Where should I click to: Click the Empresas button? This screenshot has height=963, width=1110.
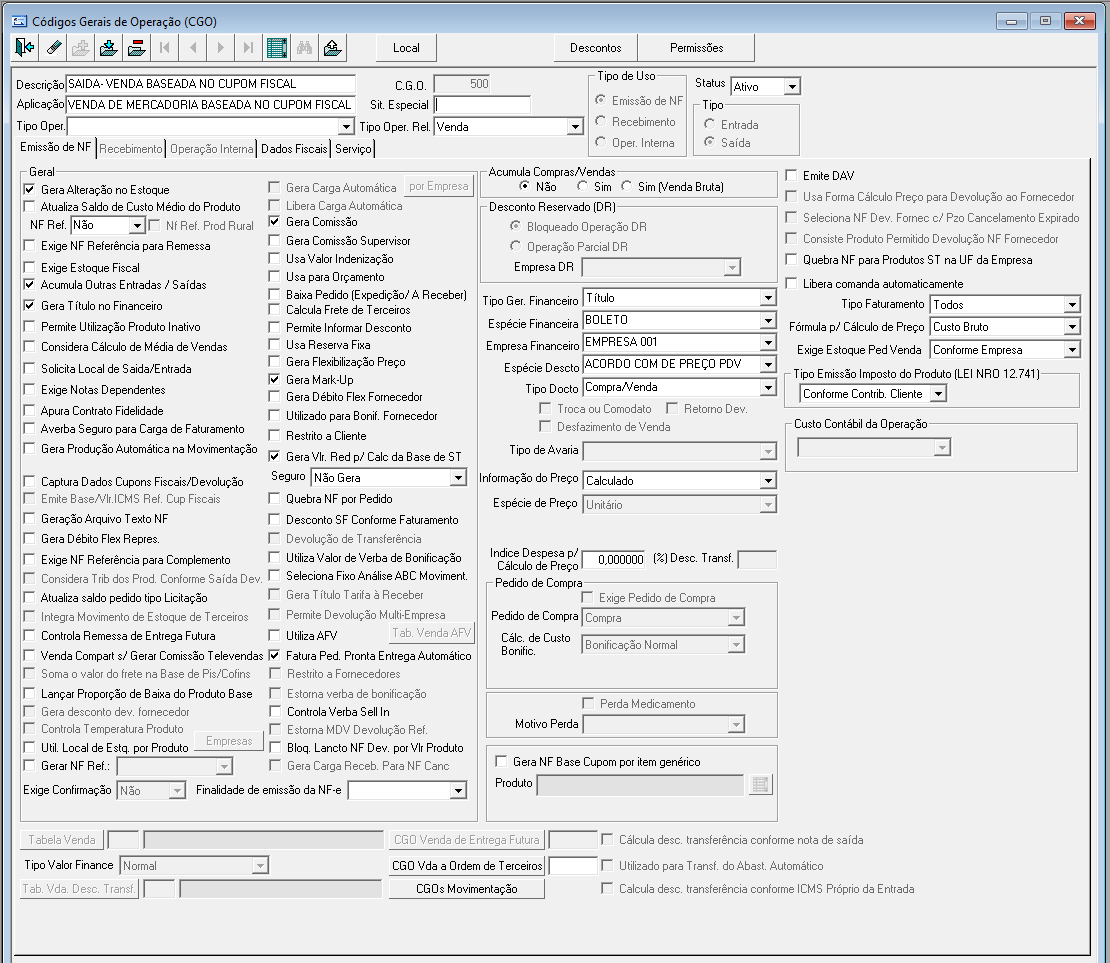(x=229, y=741)
